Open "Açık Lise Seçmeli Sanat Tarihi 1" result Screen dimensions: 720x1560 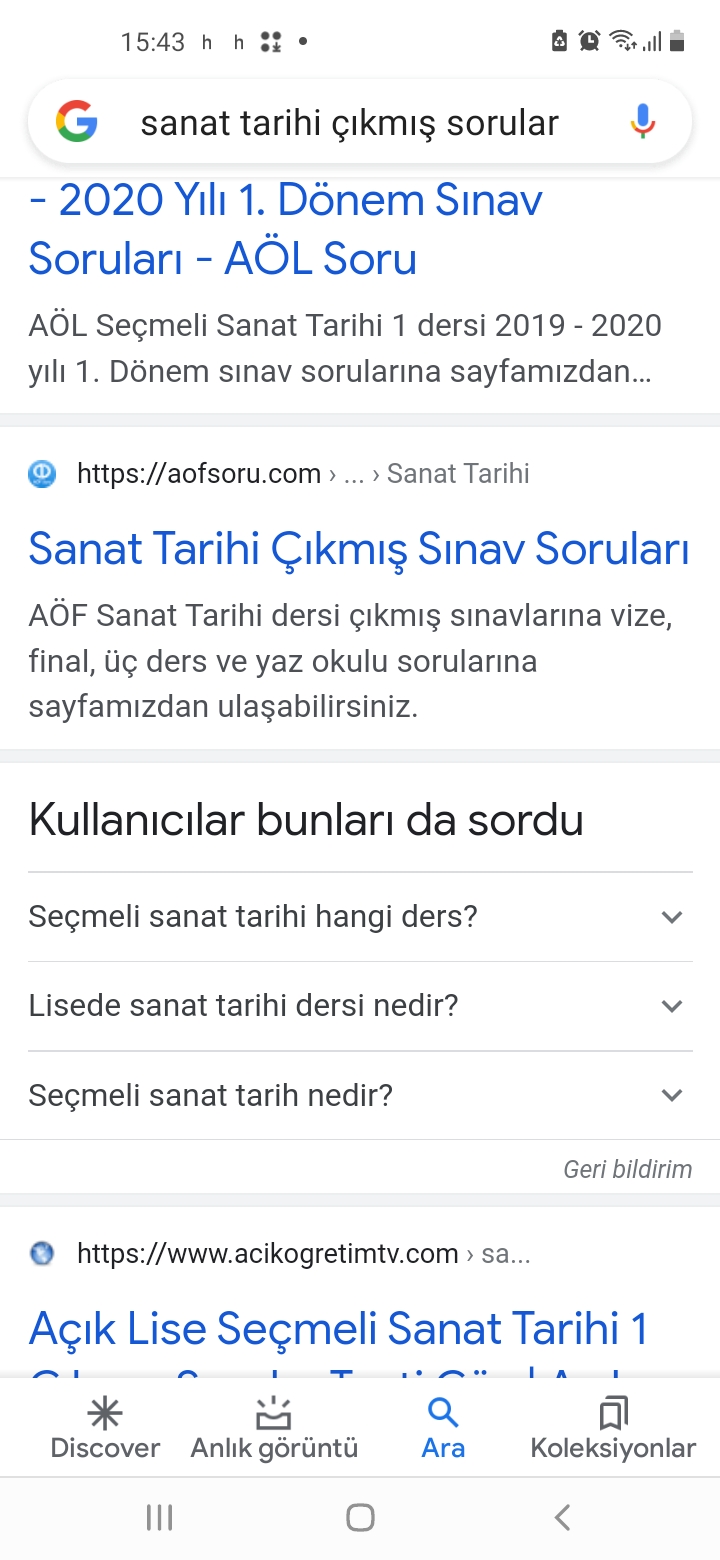(x=339, y=1329)
